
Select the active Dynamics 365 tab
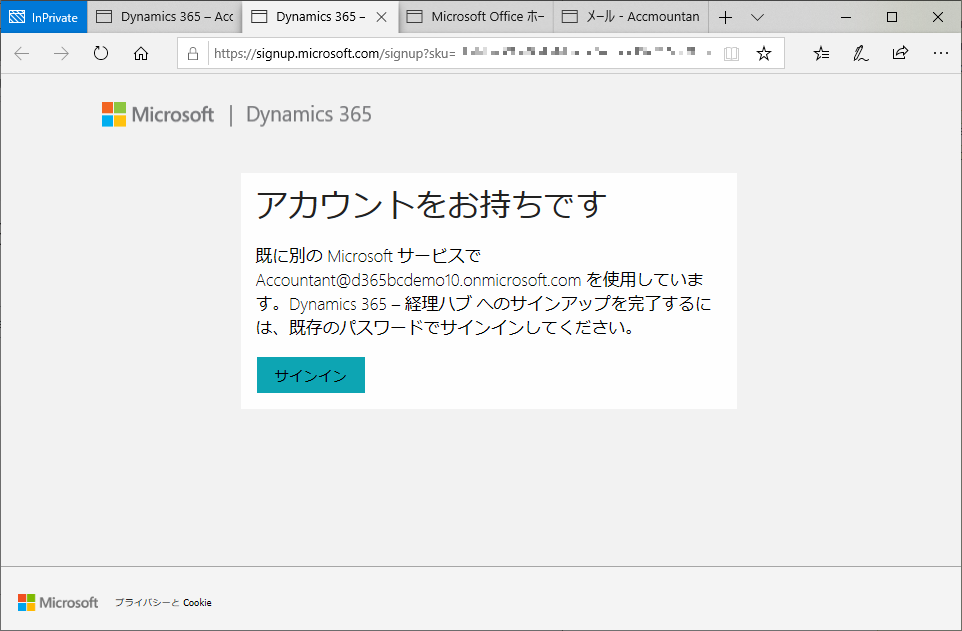point(320,17)
